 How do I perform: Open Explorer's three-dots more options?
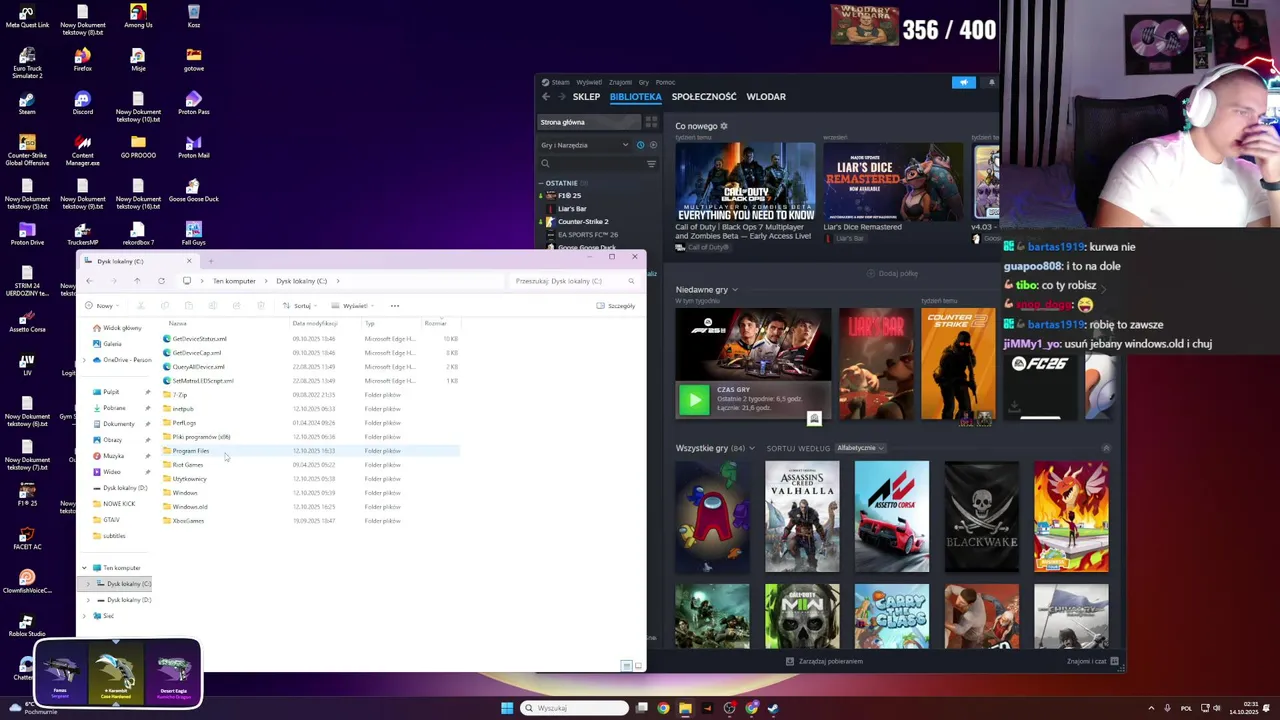pos(395,306)
